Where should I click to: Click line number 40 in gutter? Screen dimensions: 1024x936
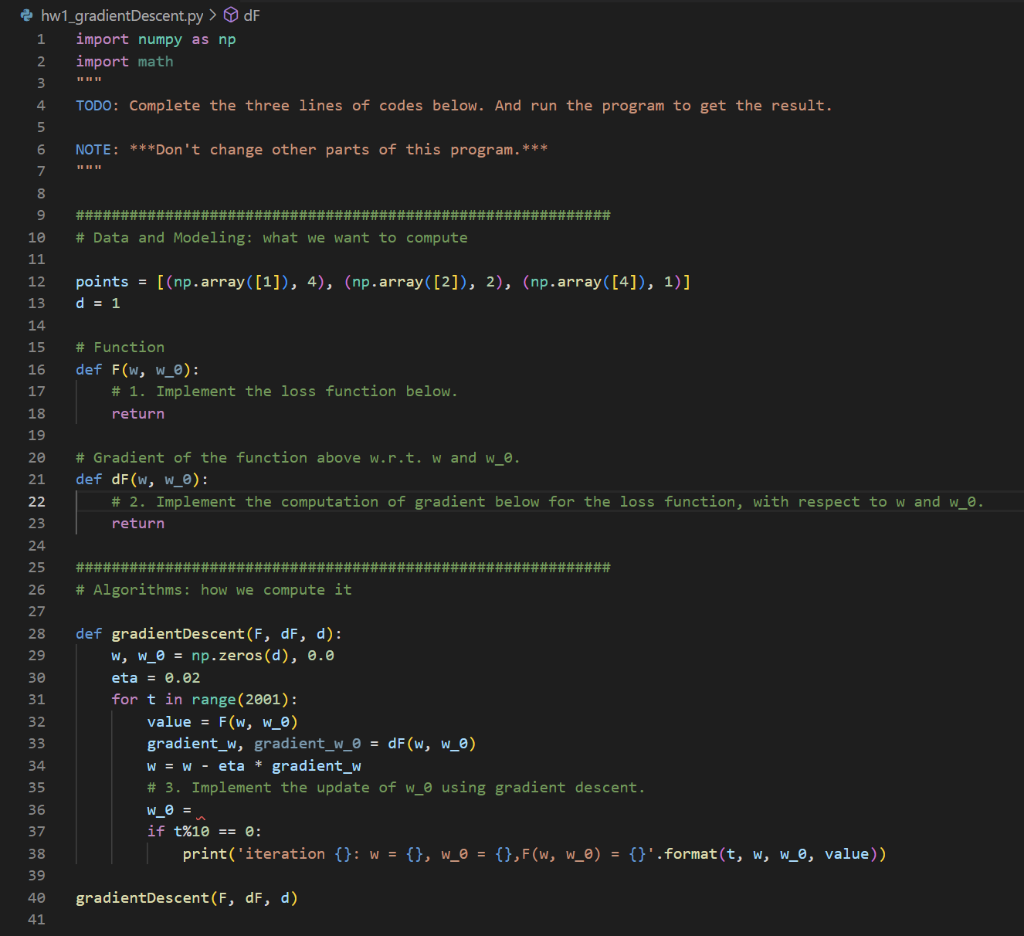click(37, 898)
